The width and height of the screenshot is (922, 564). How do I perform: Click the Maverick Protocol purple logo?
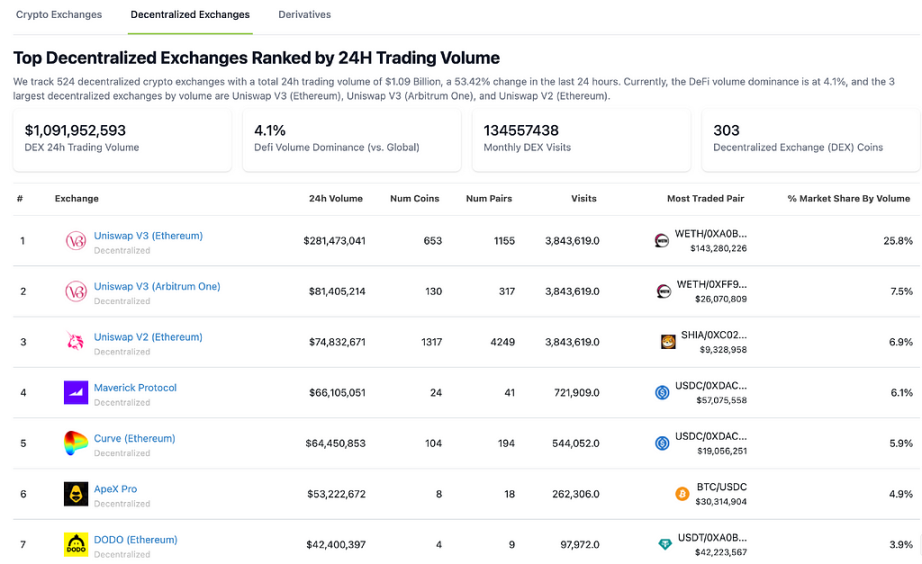coord(75,393)
